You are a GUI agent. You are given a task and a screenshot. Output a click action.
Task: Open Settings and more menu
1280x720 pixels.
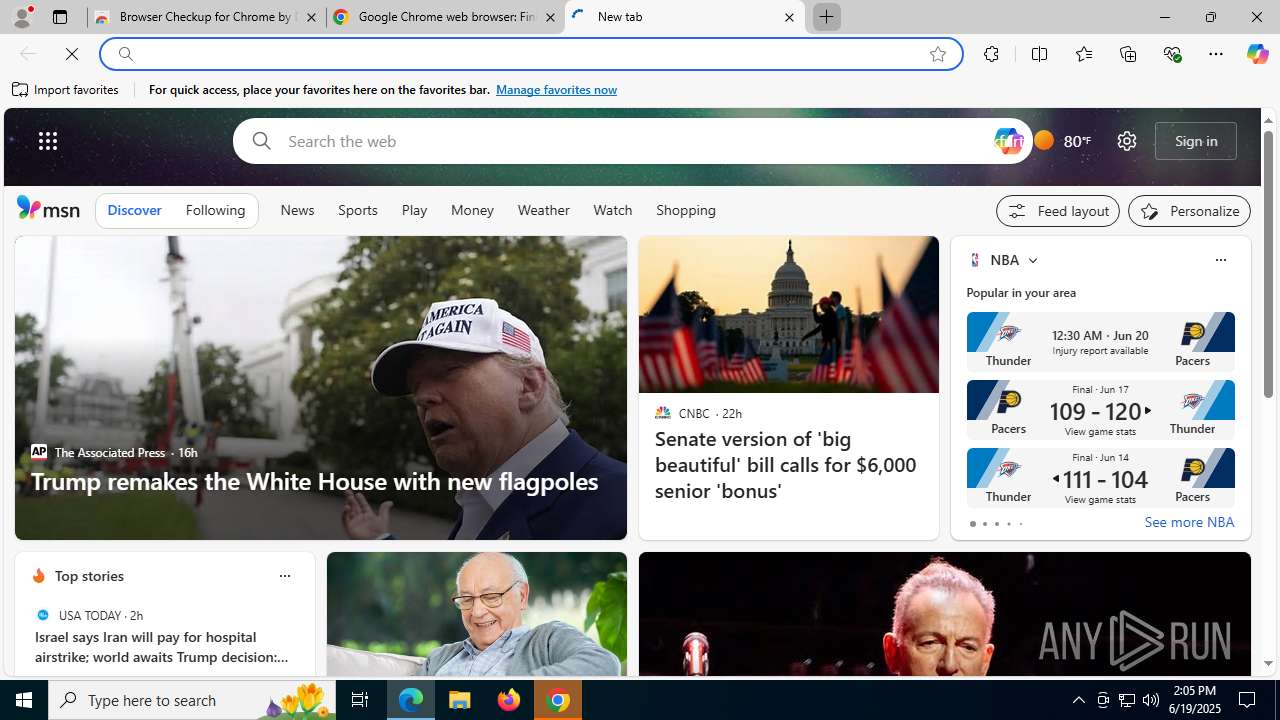(x=1216, y=54)
